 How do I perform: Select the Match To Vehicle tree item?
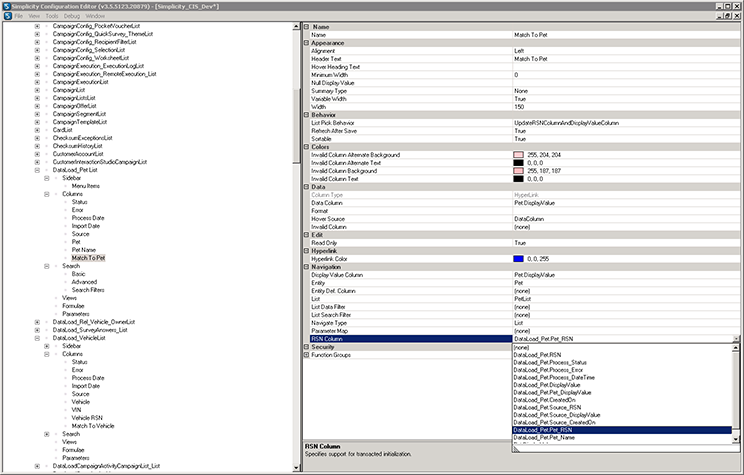pyautogui.click(x=93, y=426)
